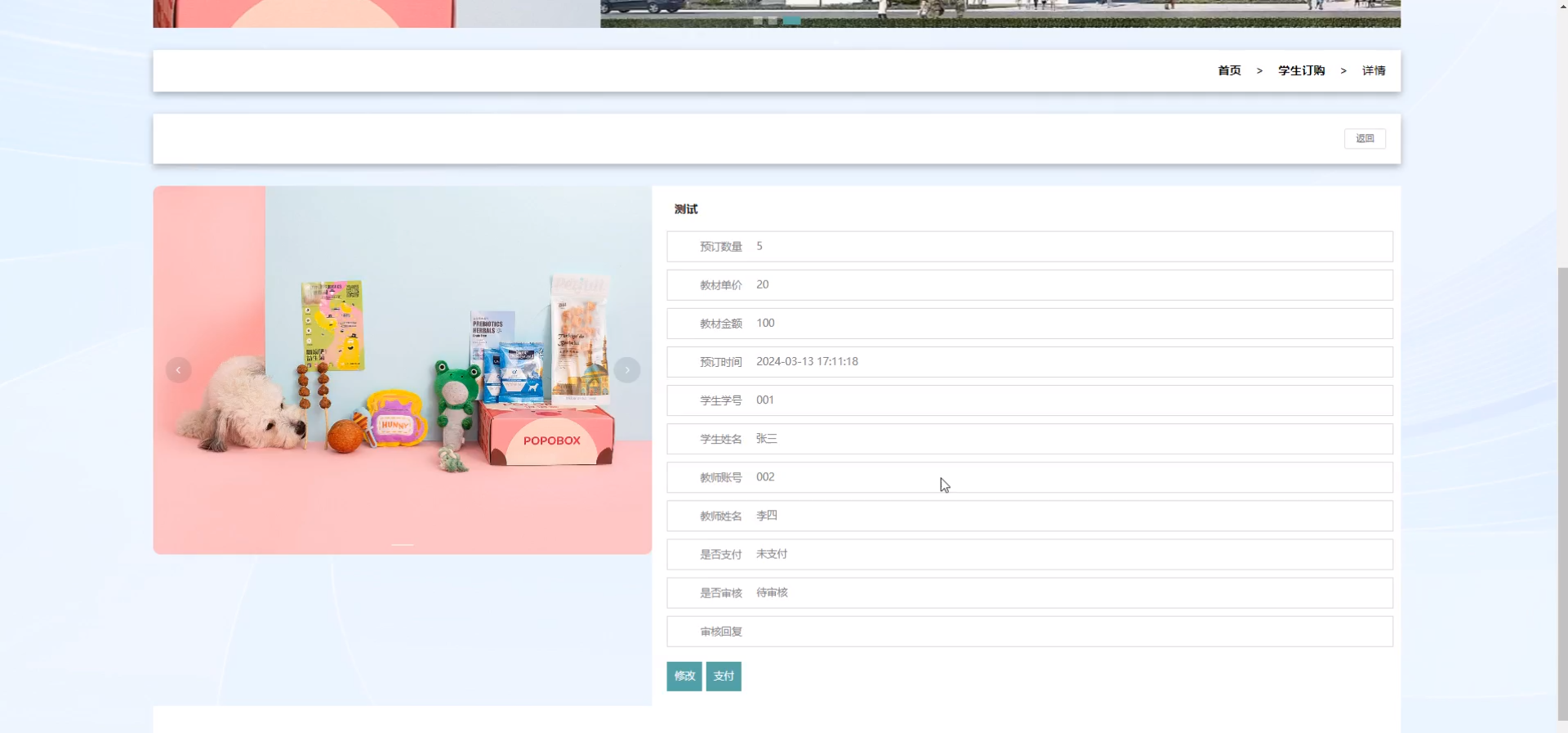This screenshot has height=733, width=1568.
Task: Select the 教材金额 value 100
Action: click(765, 323)
